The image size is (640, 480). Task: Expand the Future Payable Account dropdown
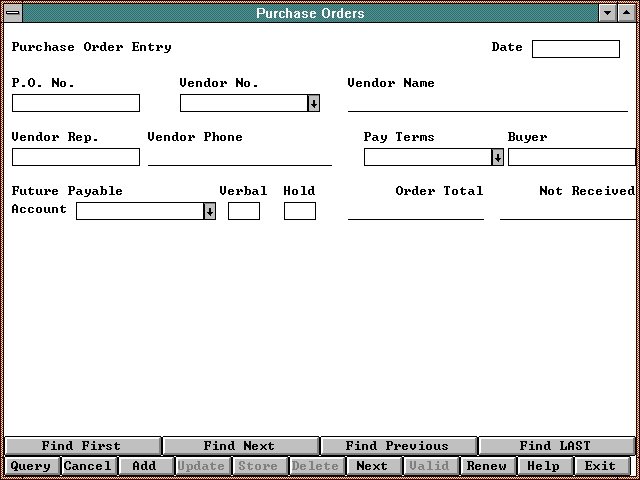point(209,211)
